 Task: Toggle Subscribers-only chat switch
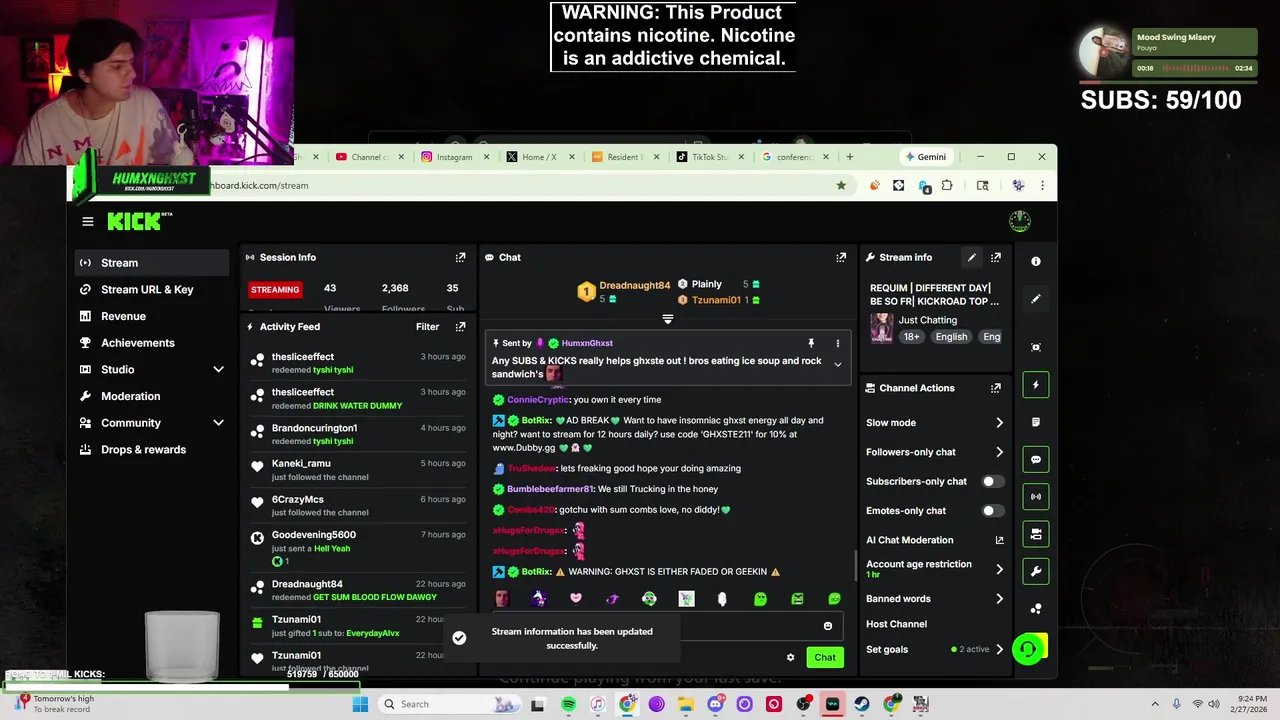coord(993,481)
